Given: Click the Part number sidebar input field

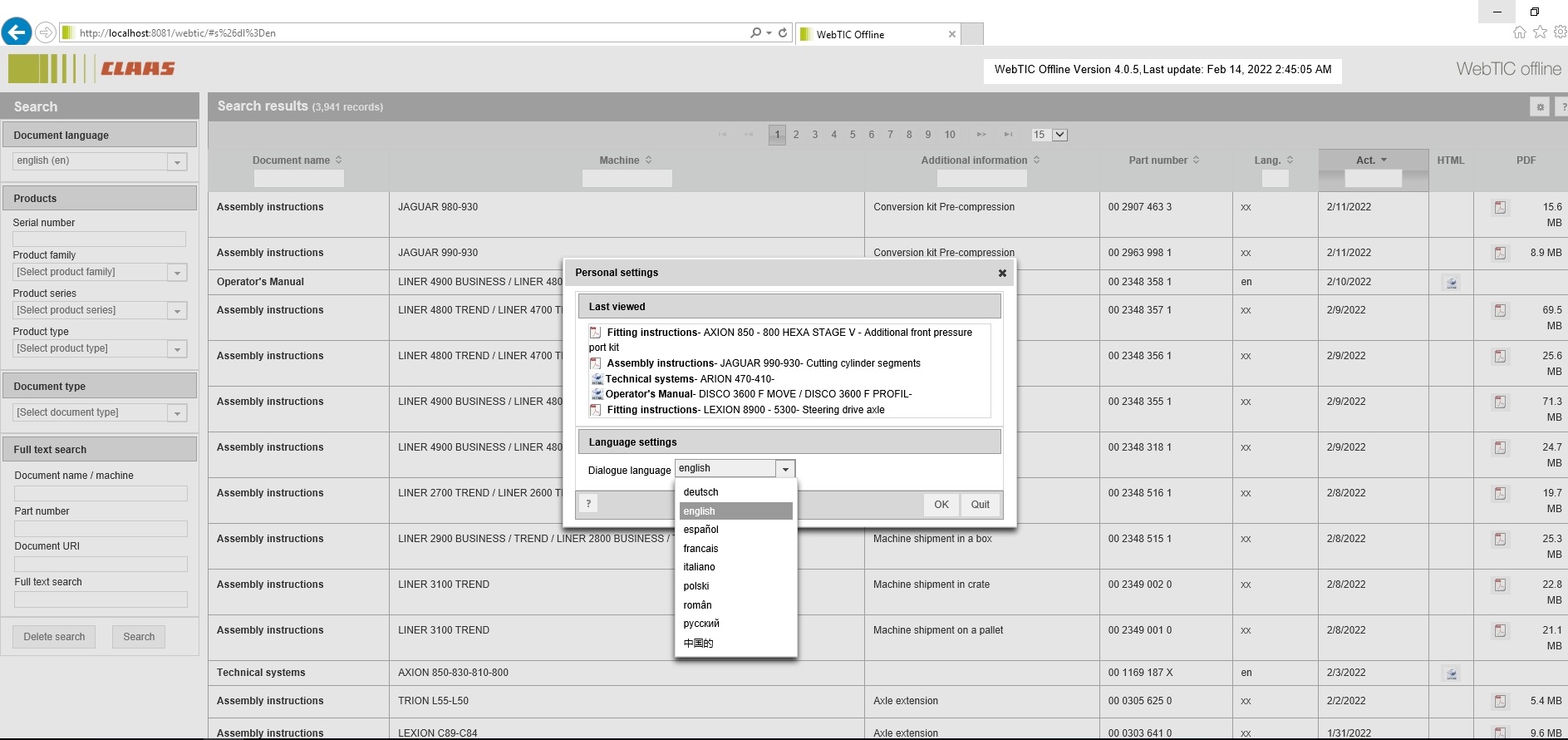Looking at the screenshot, I should [x=101, y=529].
